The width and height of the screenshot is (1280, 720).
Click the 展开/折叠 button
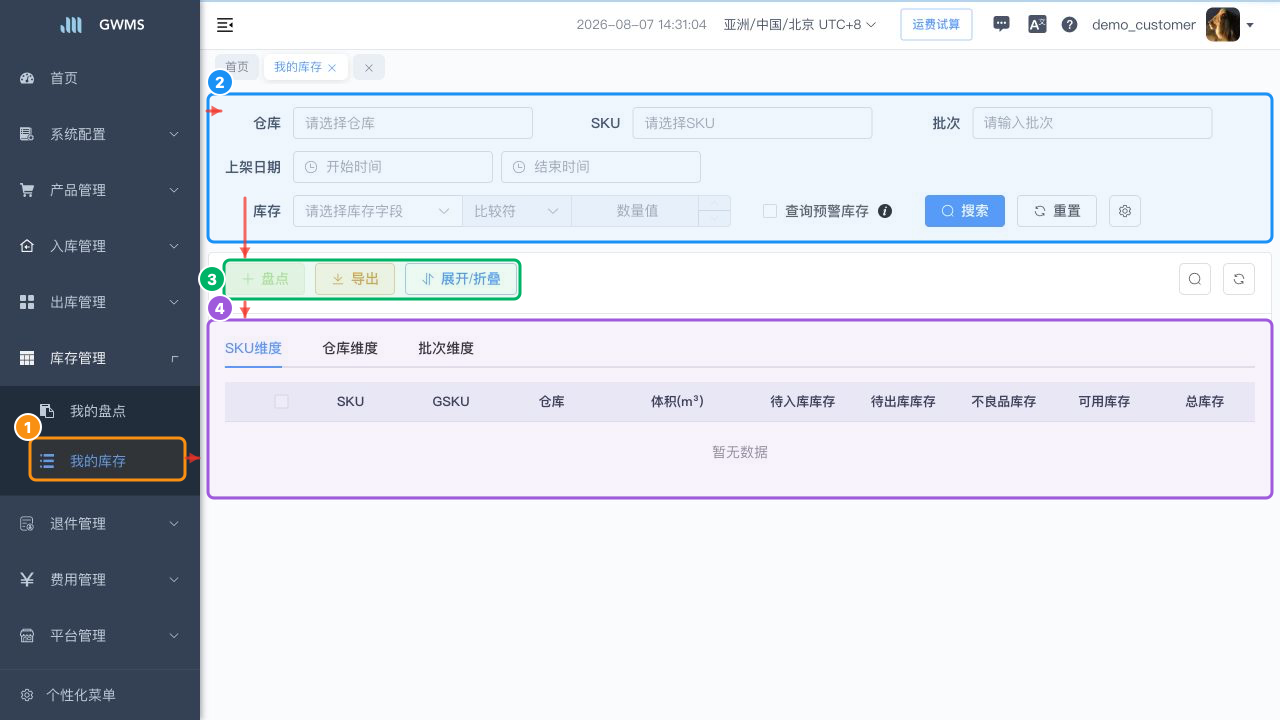461,279
